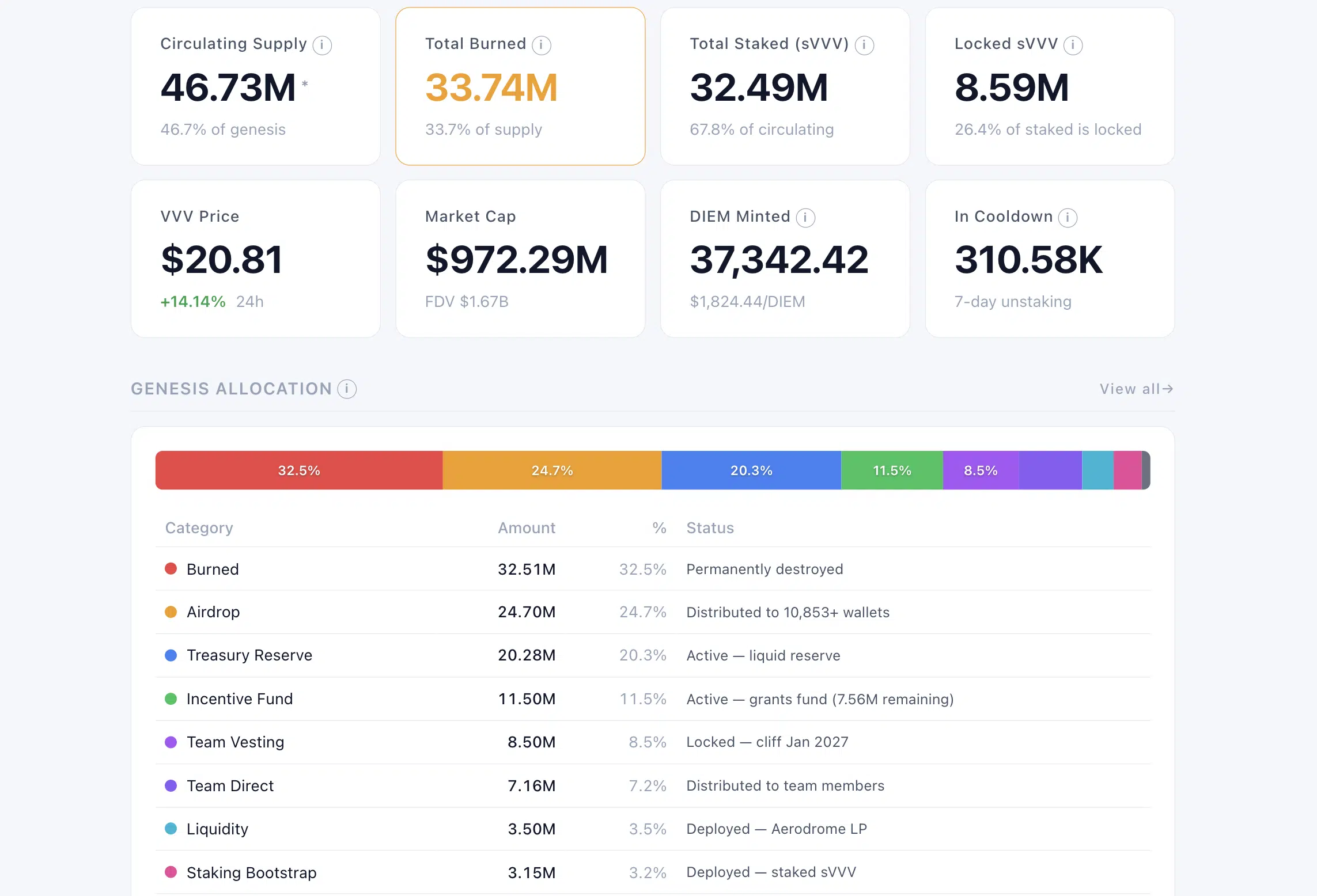Select the Total Burned stat card
1317x896 pixels.
(x=520, y=86)
